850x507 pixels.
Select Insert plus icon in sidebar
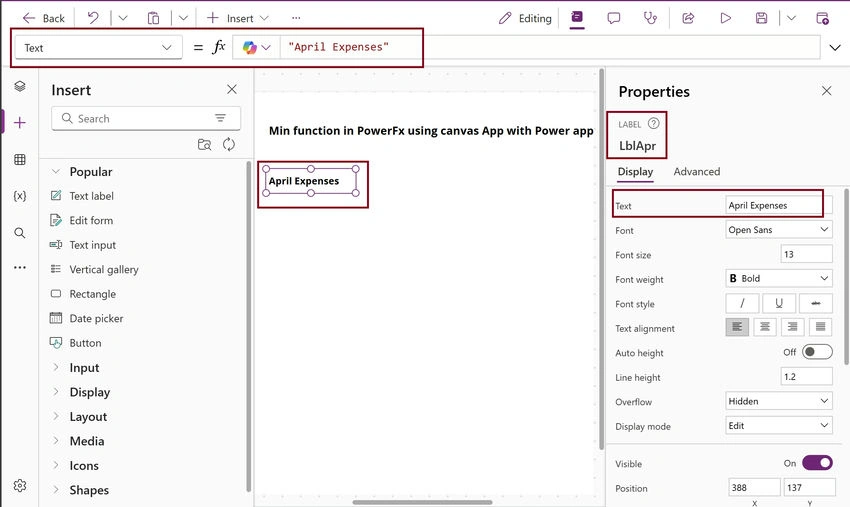(x=20, y=123)
